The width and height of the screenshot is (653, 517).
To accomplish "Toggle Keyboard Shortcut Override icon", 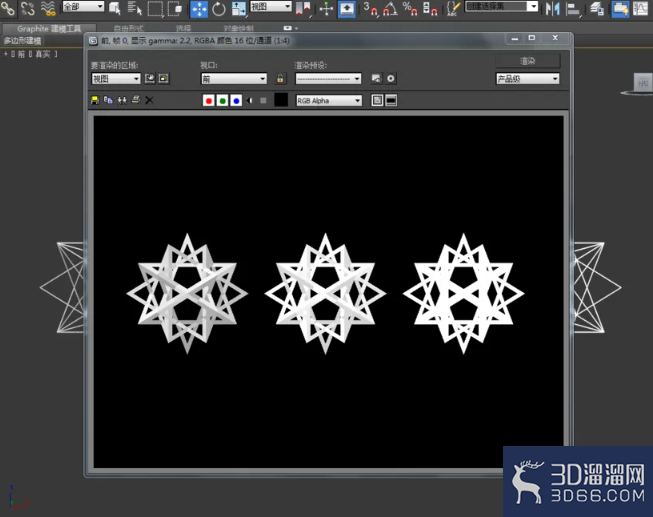I will (x=346, y=9).
